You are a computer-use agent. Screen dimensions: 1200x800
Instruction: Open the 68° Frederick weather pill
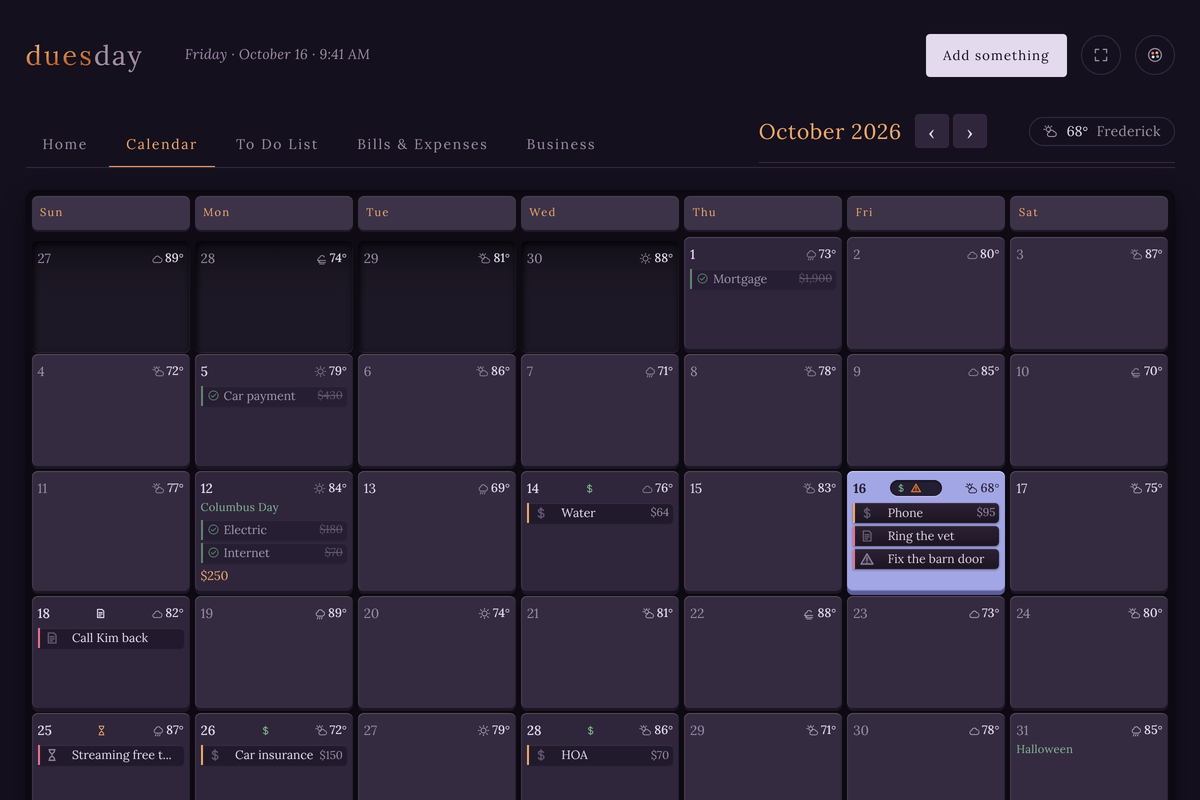[1102, 131]
